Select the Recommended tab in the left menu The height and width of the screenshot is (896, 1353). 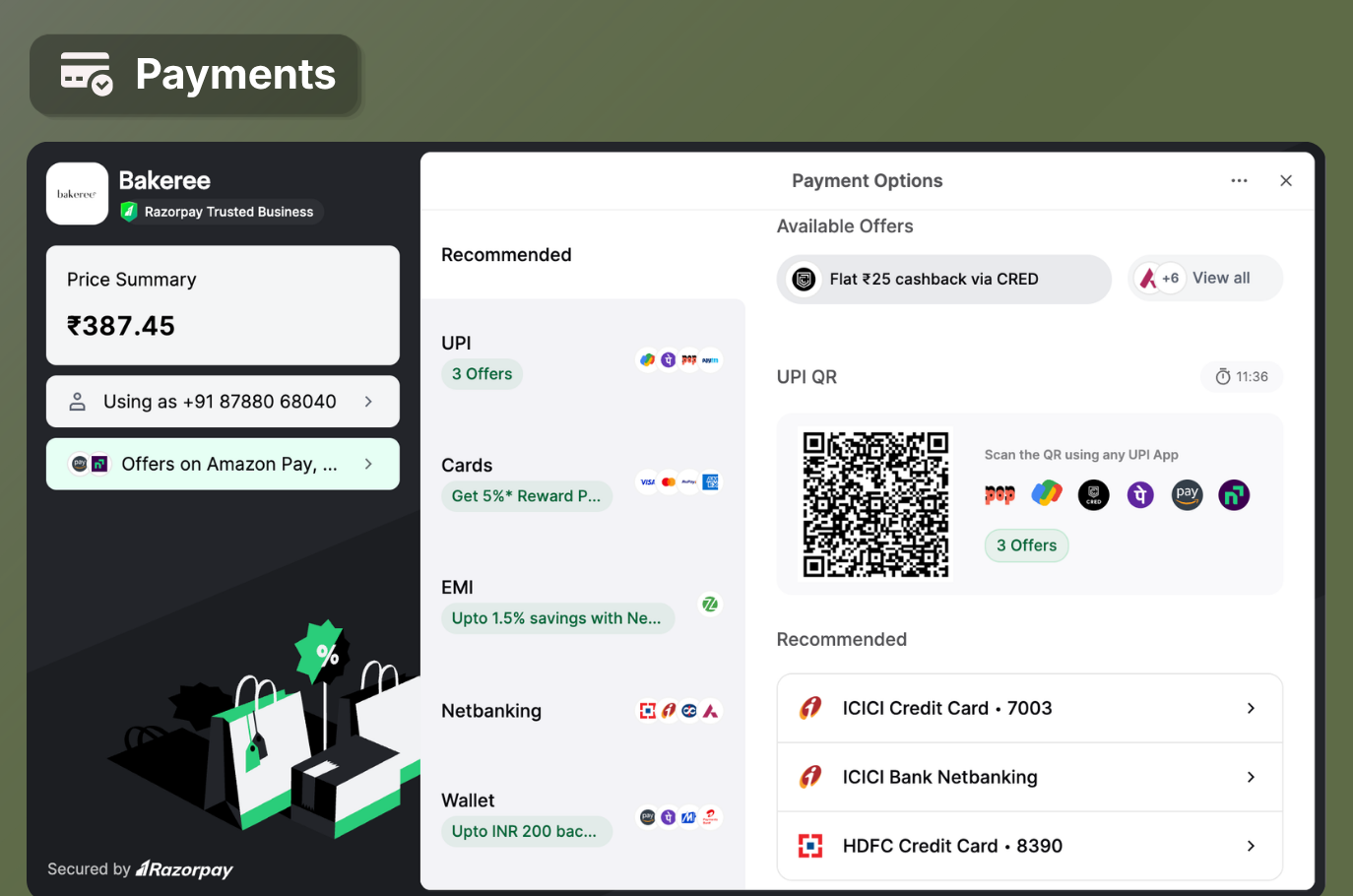(583, 255)
